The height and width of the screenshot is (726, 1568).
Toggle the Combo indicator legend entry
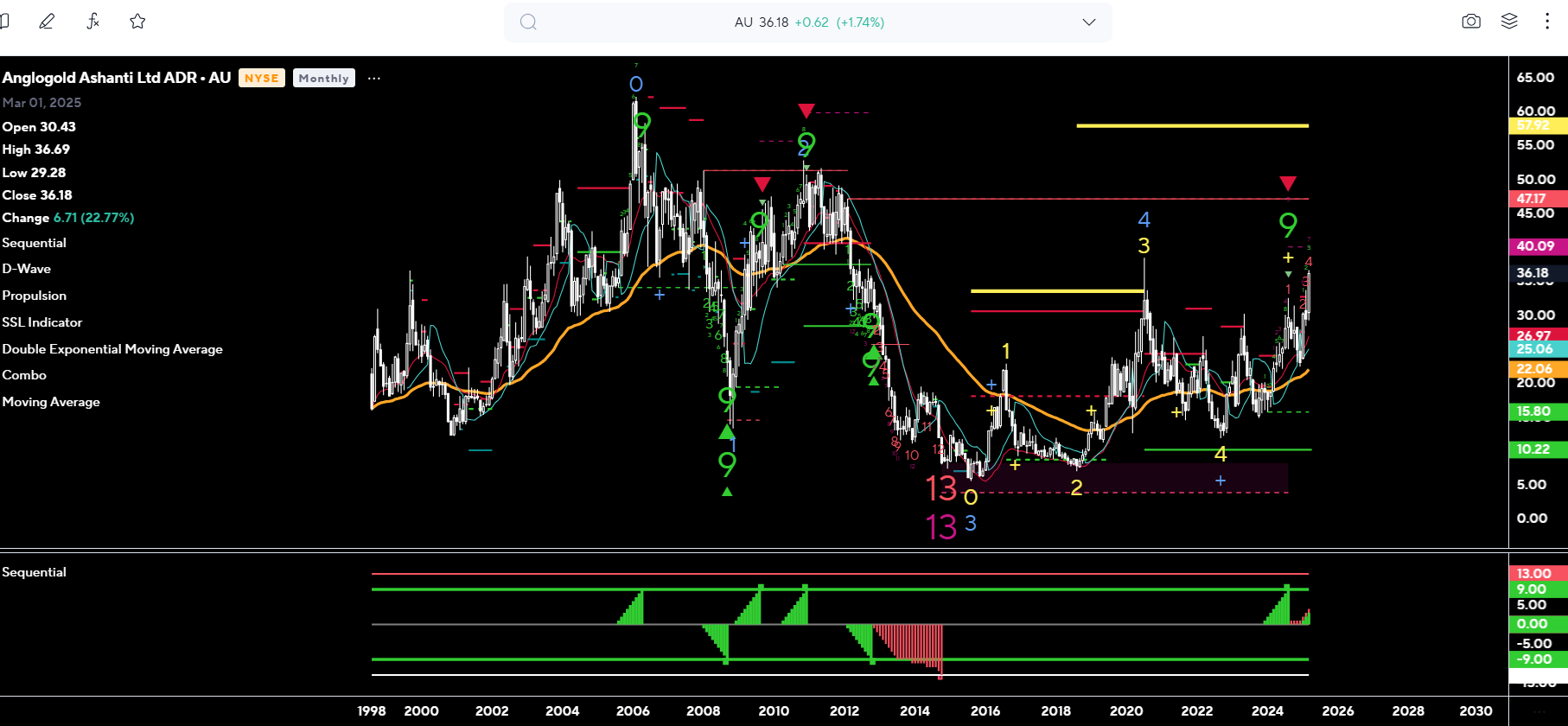point(24,375)
